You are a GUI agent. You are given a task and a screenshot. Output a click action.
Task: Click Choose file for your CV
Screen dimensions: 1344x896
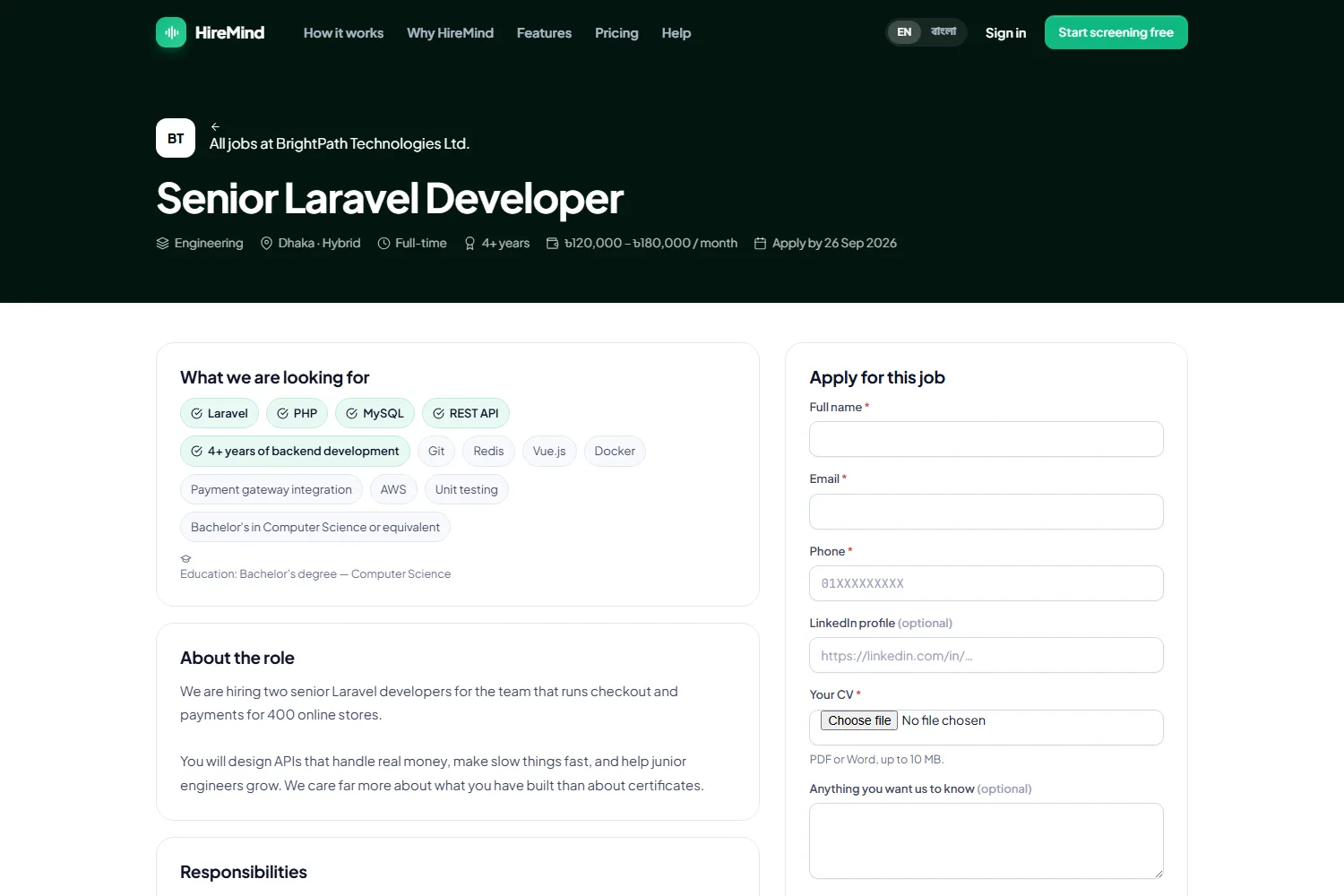(859, 720)
